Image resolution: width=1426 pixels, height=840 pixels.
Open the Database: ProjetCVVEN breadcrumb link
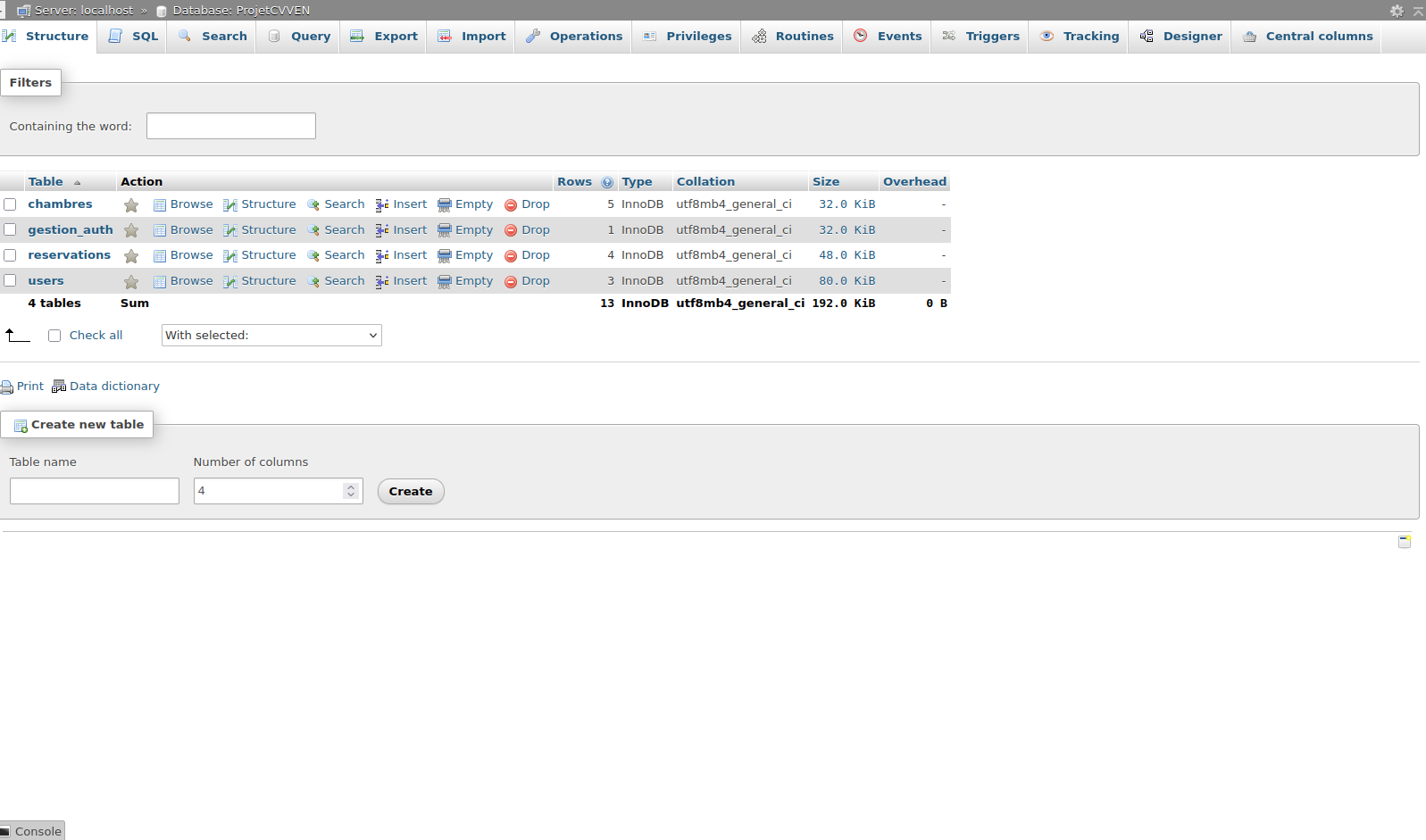[241, 11]
